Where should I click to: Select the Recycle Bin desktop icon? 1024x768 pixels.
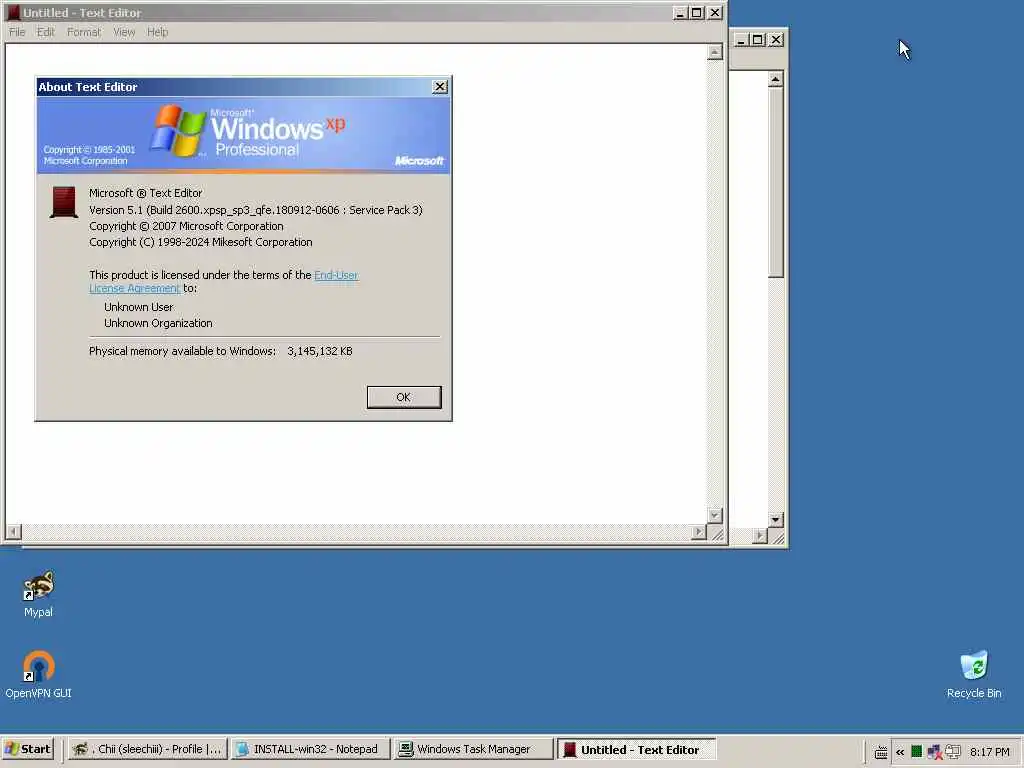pyautogui.click(x=974, y=675)
